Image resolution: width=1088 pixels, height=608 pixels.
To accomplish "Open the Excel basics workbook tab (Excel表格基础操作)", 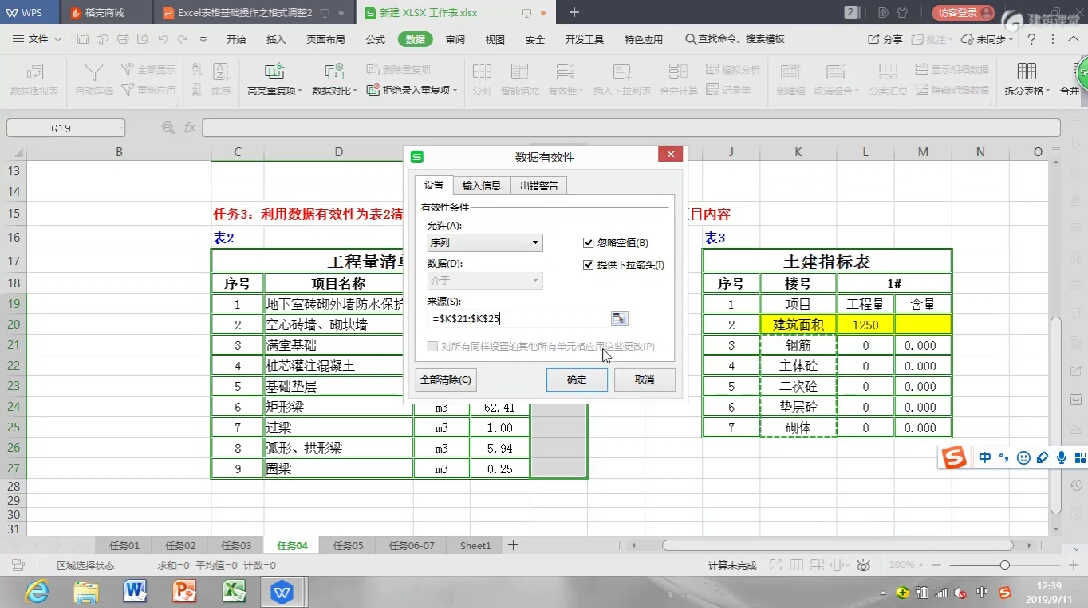I will tap(245, 12).
